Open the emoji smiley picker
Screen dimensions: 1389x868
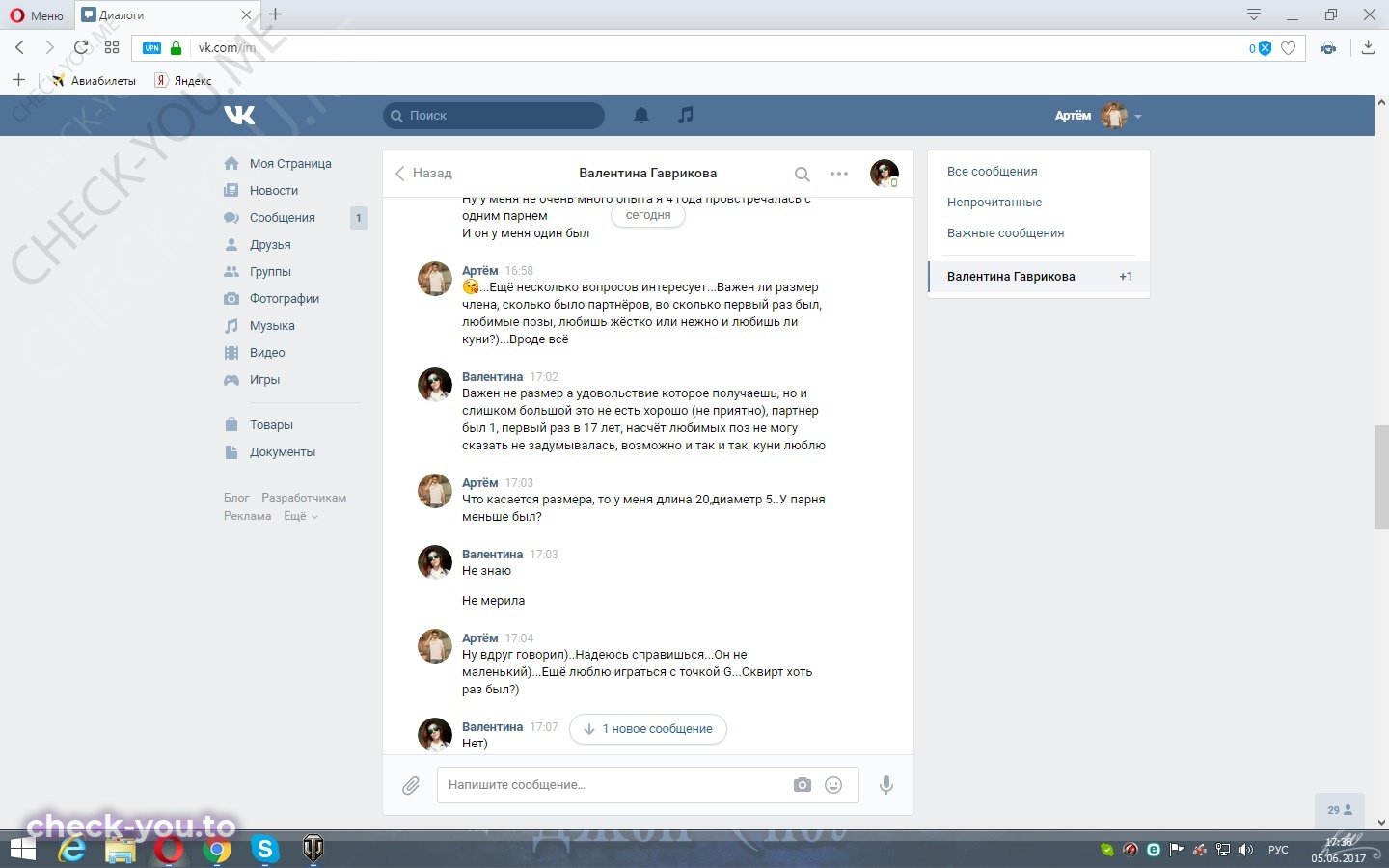[x=833, y=785]
